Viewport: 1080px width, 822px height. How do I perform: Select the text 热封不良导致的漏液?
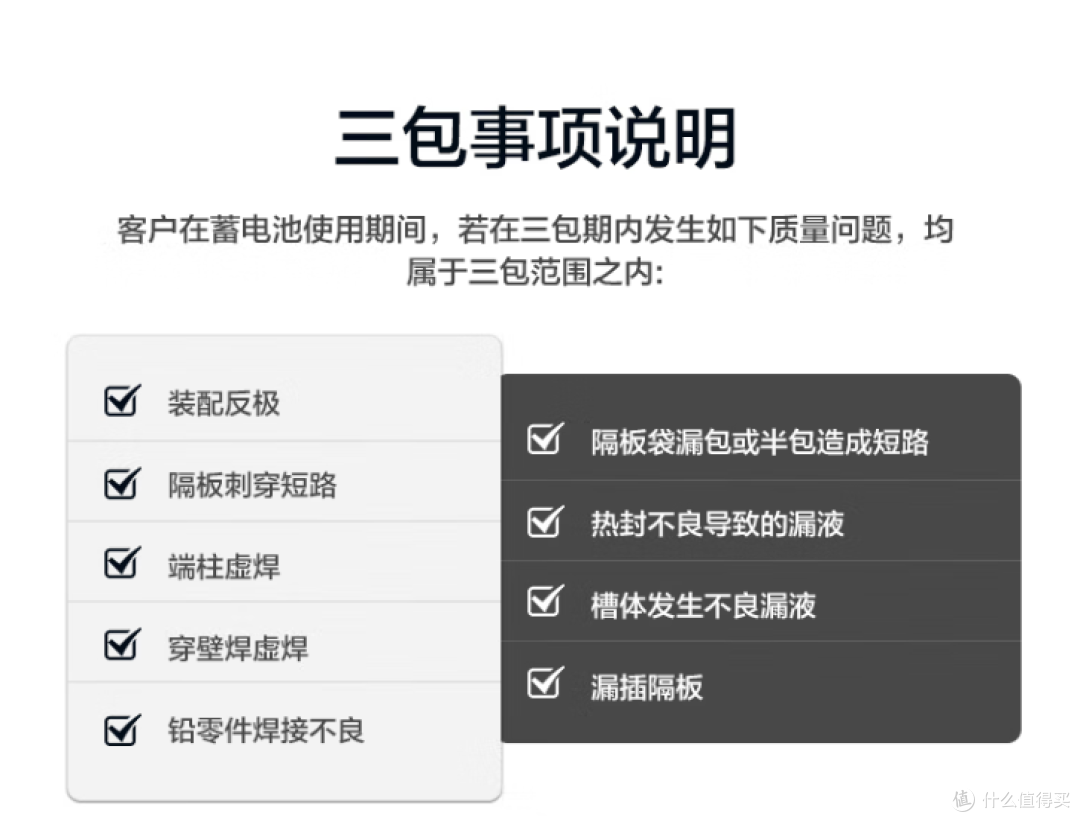point(717,524)
